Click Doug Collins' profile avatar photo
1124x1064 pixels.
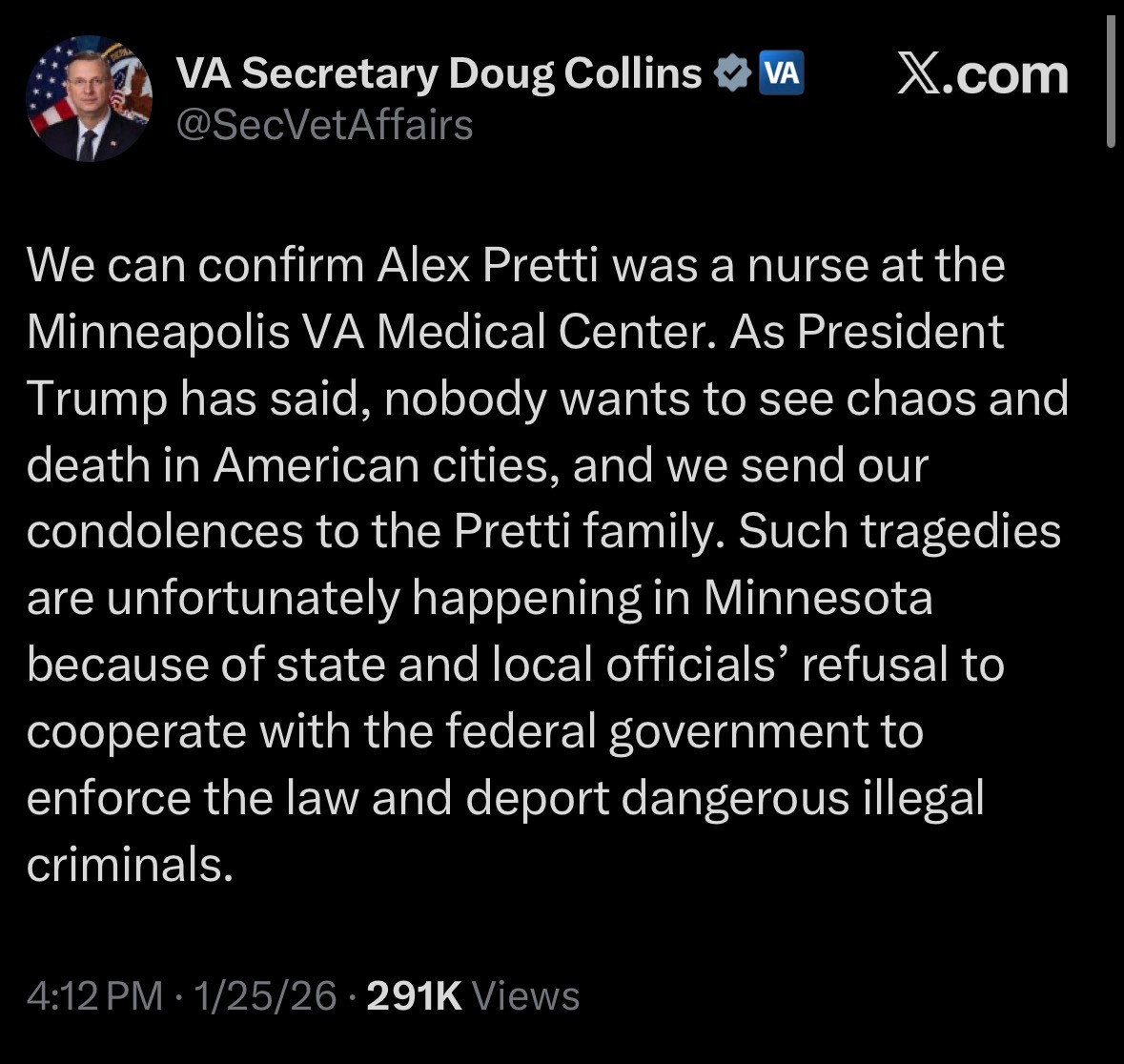(x=89, y=100)
